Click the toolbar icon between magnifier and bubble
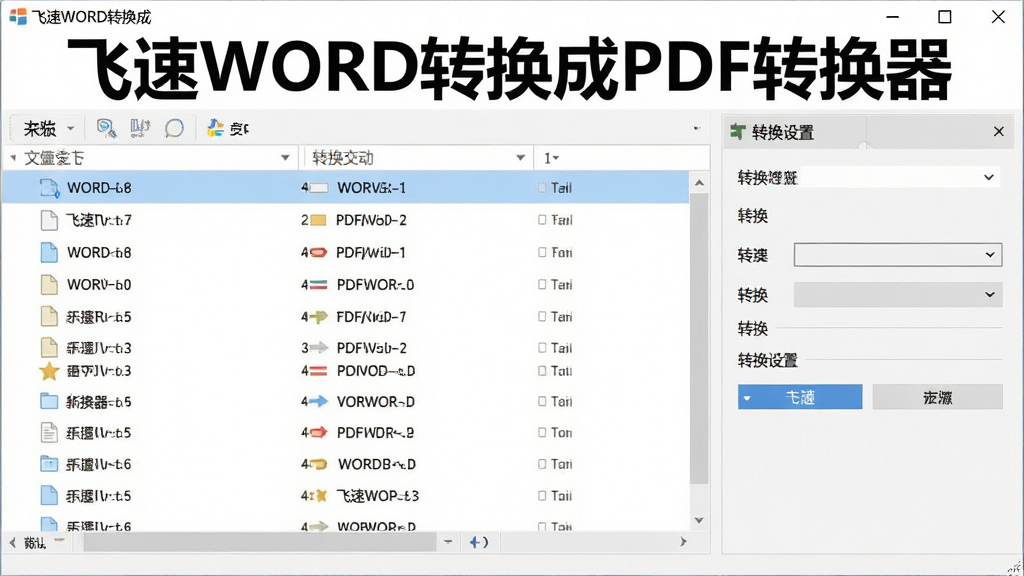Image resolution: width=1024 pixels, height=576 pixels. (x=140, y=129)
